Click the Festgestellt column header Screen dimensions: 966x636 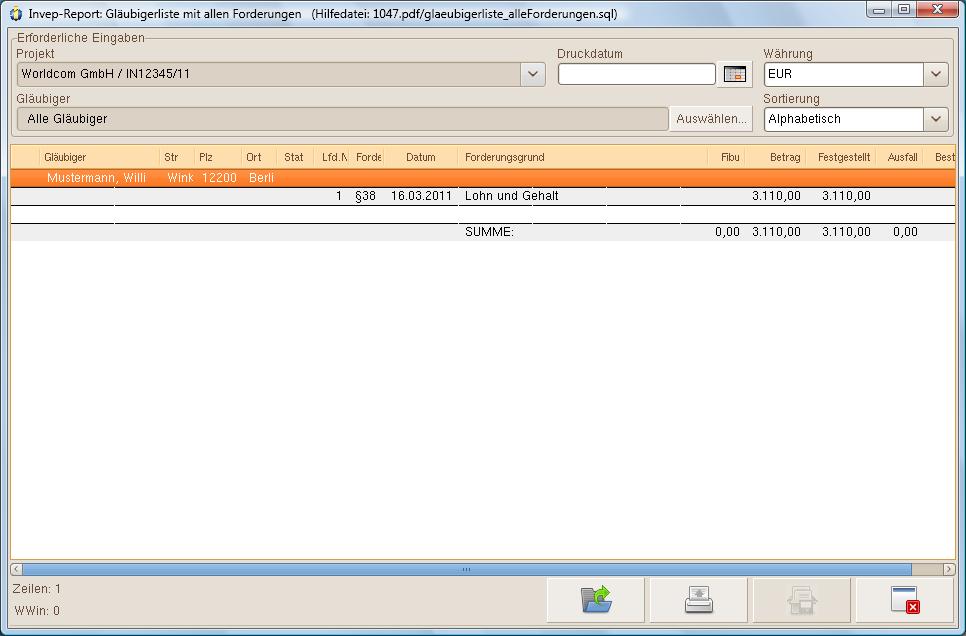click(841, 157)
